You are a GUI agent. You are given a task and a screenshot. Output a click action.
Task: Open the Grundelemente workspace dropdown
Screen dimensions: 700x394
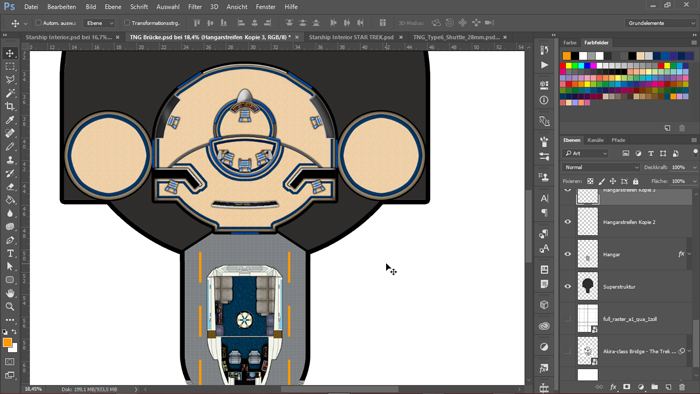click(x=660, y=23)
